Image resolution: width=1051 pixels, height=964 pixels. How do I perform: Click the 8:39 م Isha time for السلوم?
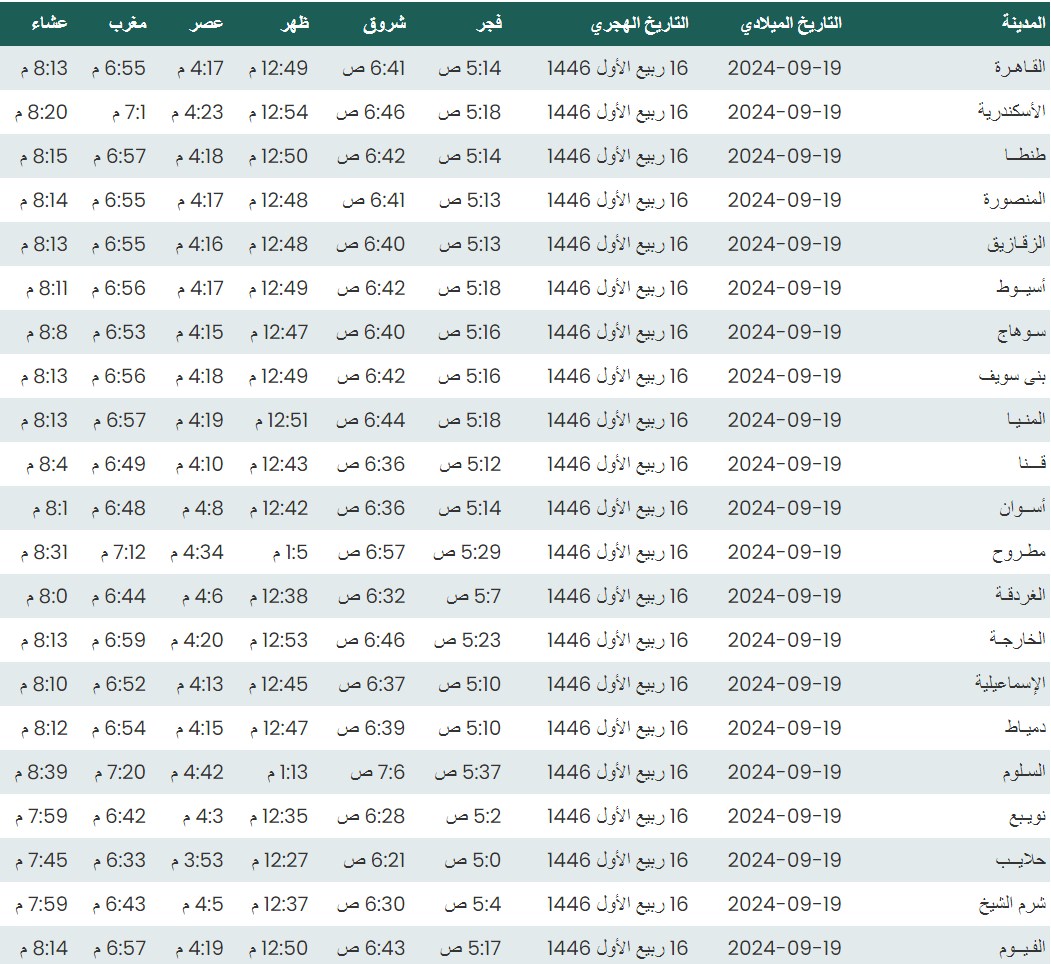pos(42,772)
